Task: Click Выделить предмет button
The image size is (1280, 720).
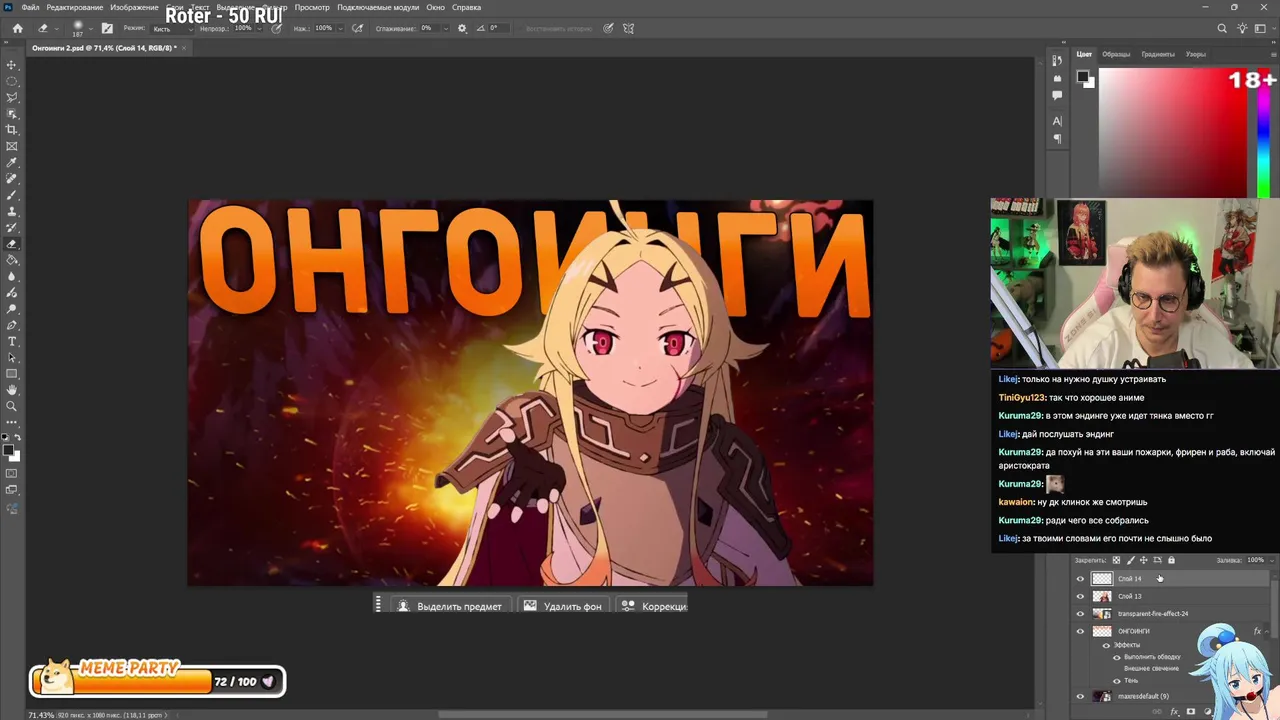Action: tap(450, 606)
